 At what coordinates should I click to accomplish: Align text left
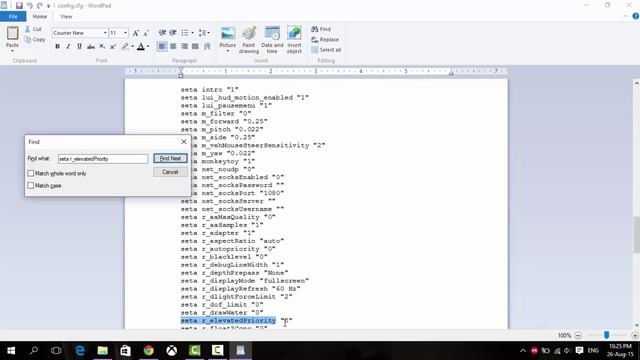[162, 47]
